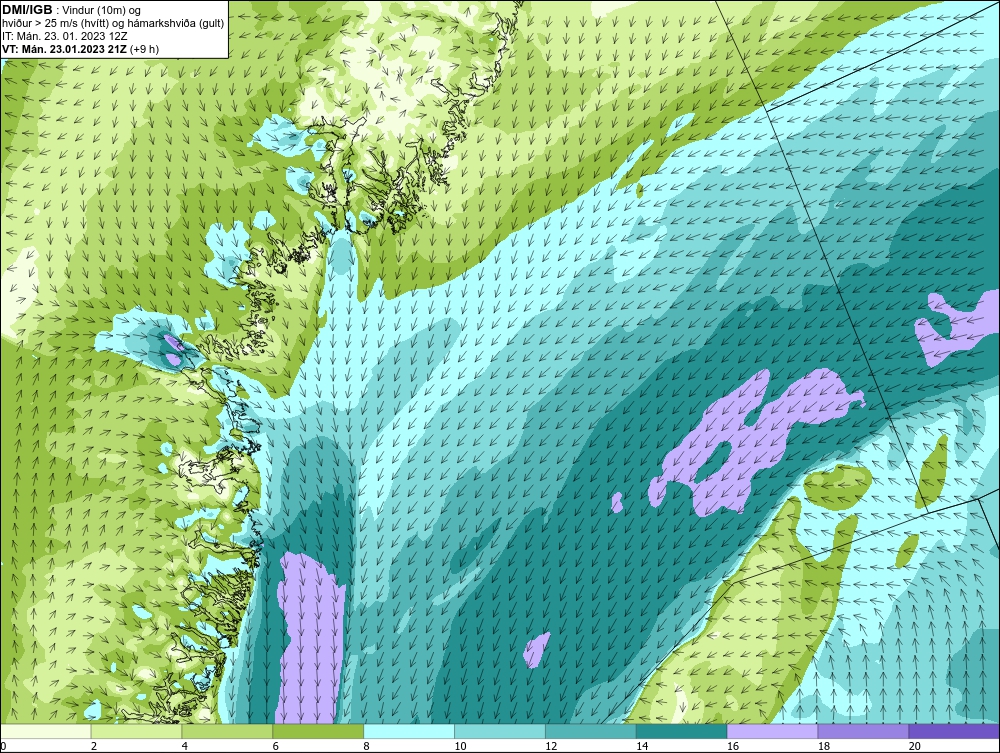
Task: Click the legend value label 4
Action: [x=185, y=746]
